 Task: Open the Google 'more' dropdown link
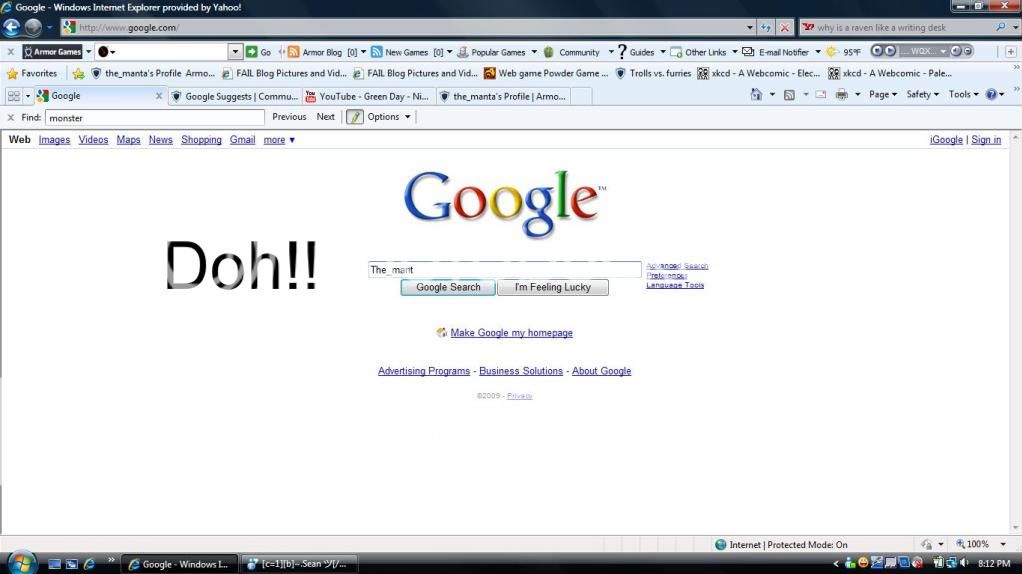(x=279, y=140)
